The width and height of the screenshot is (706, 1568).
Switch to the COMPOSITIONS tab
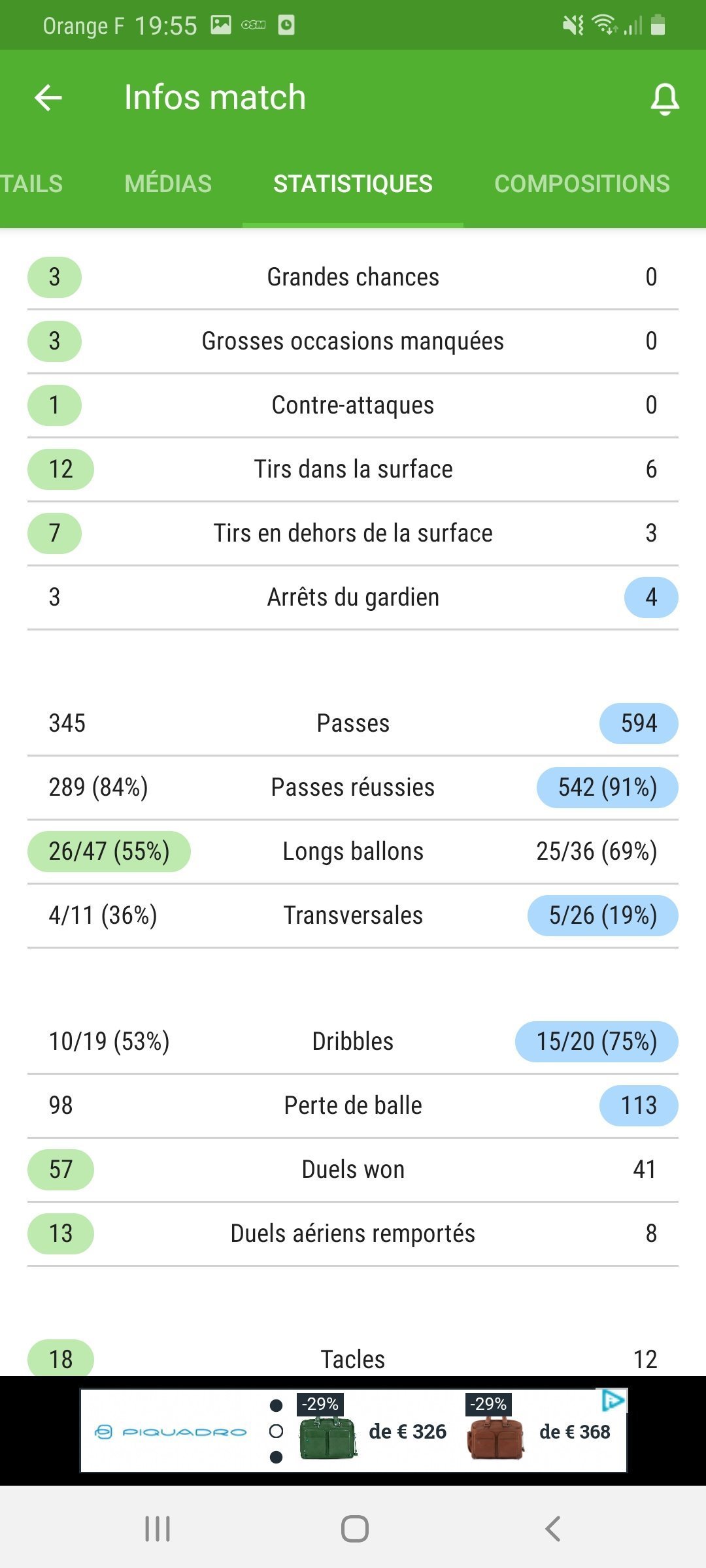[582, 184]
